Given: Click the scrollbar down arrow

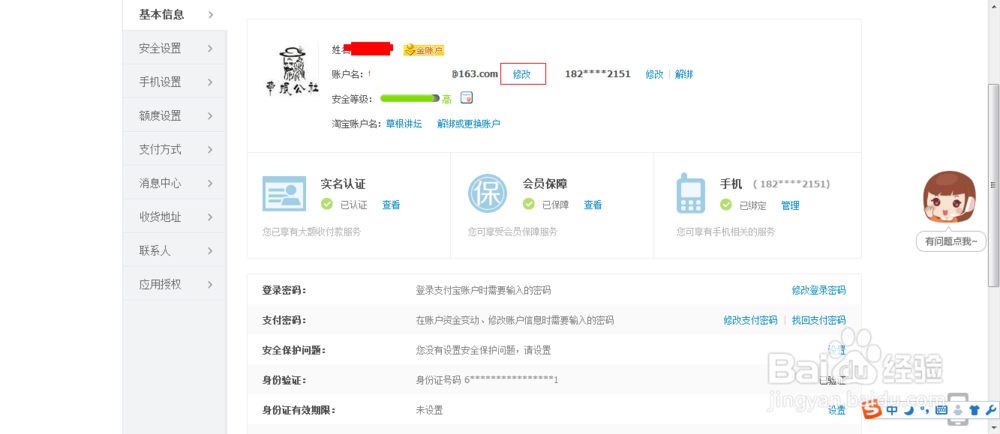Looking at the screenshot, I should click(994, 428).
